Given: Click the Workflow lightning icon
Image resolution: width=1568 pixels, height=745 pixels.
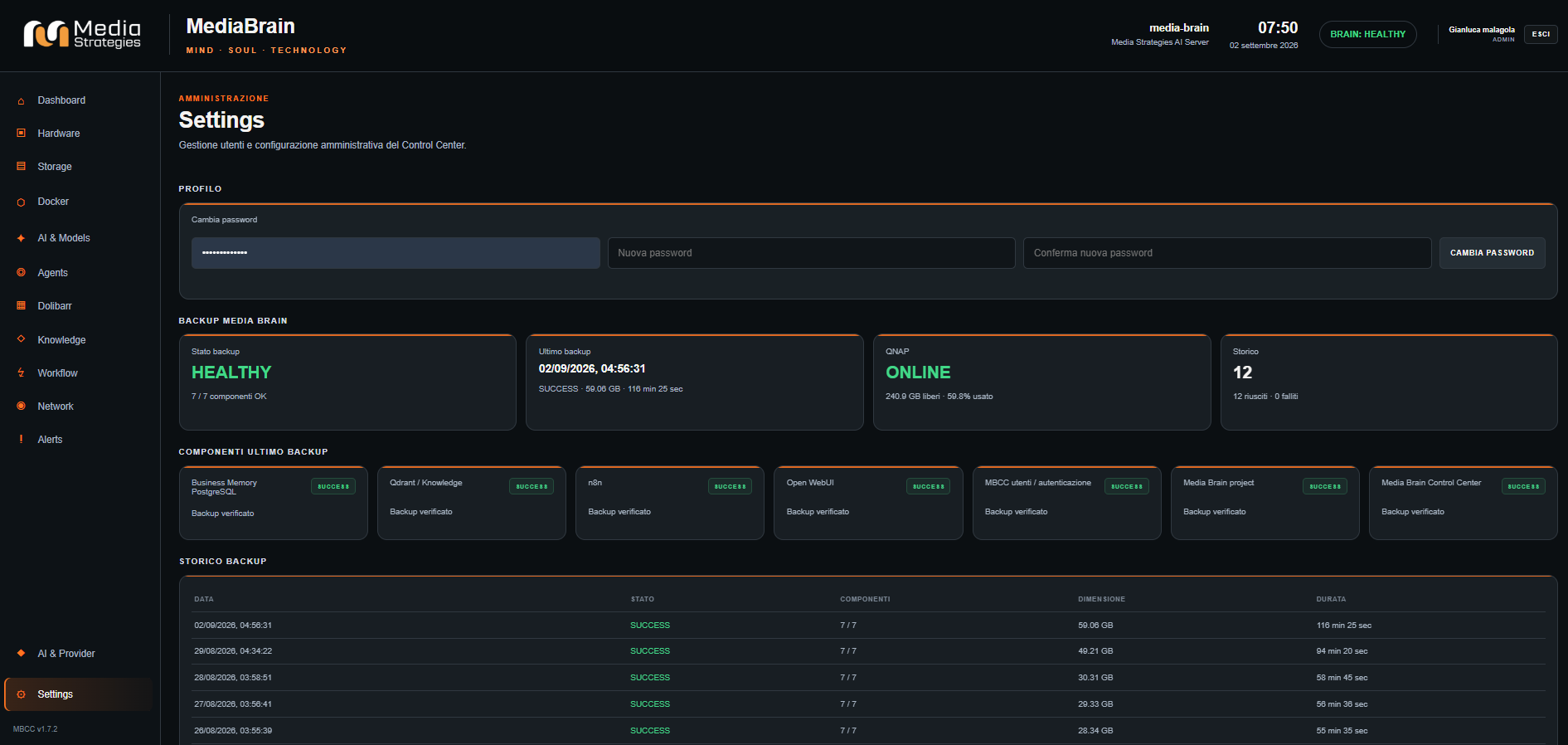Looking at the screenshot, I should click(x=21, y=373).
